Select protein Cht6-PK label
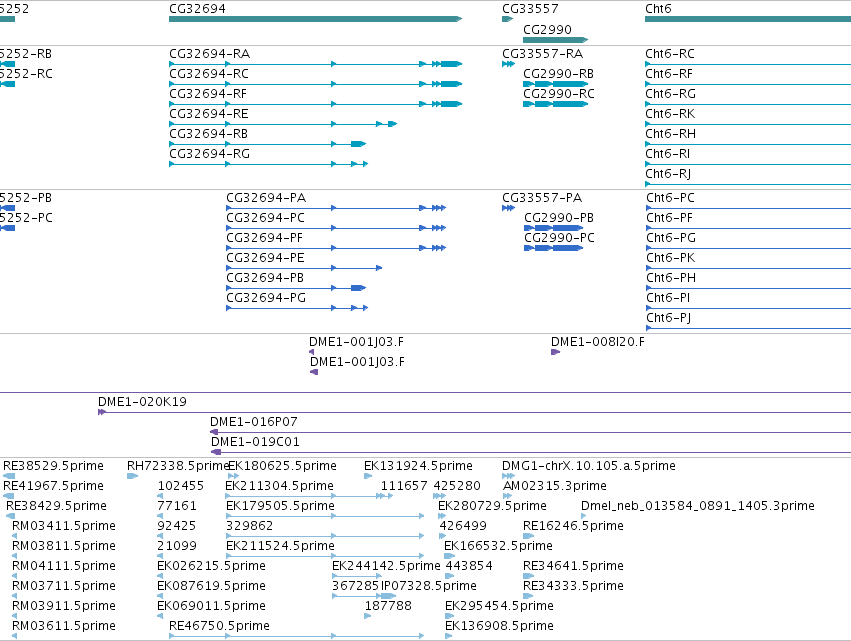Viewport: 851px width, 641px height. [x=671, y=258]
